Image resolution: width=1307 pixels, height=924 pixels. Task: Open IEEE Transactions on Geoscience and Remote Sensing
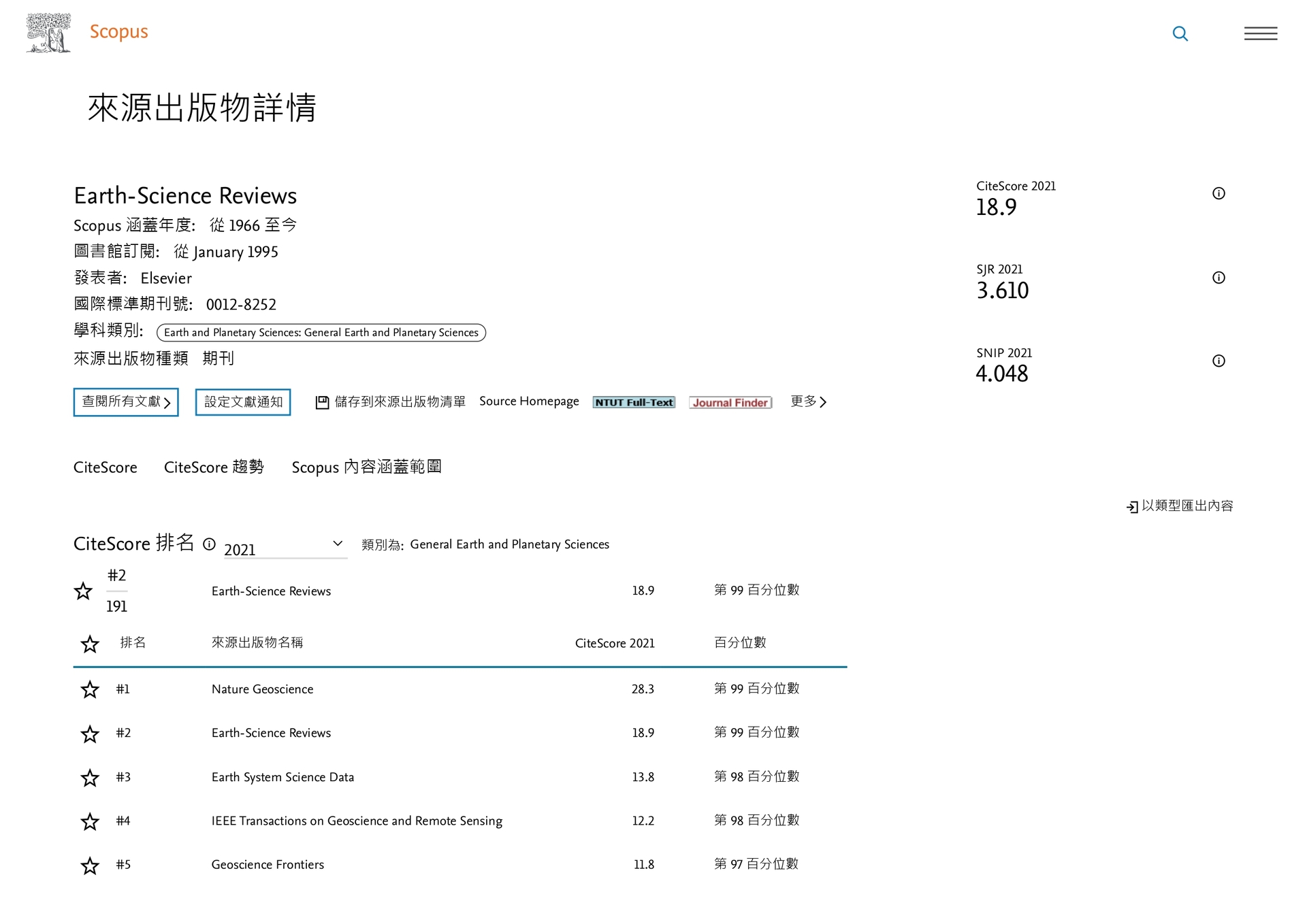pos(357,821)
